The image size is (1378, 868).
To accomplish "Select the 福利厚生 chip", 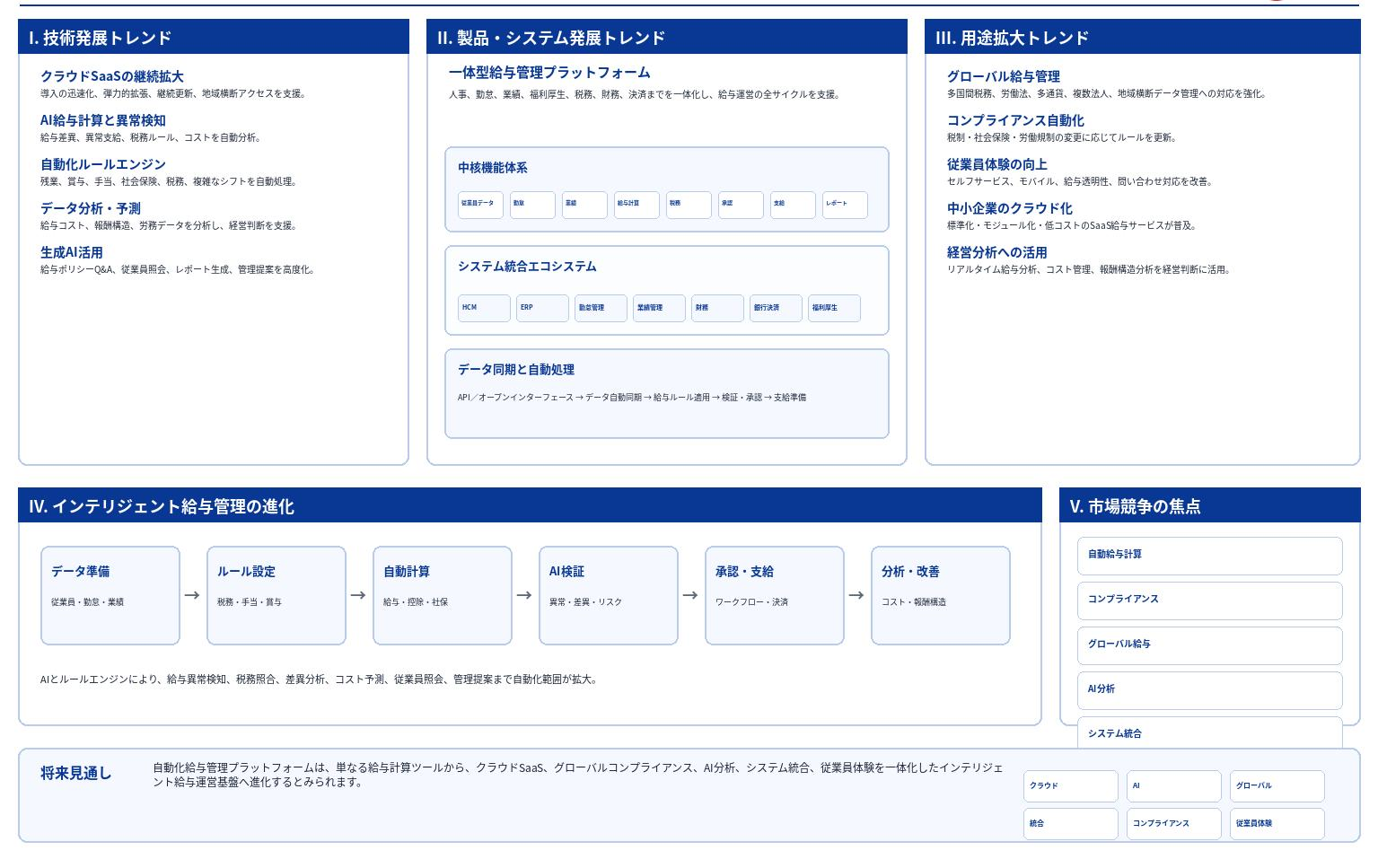I will pyautogui.click(x=834, y=308).
